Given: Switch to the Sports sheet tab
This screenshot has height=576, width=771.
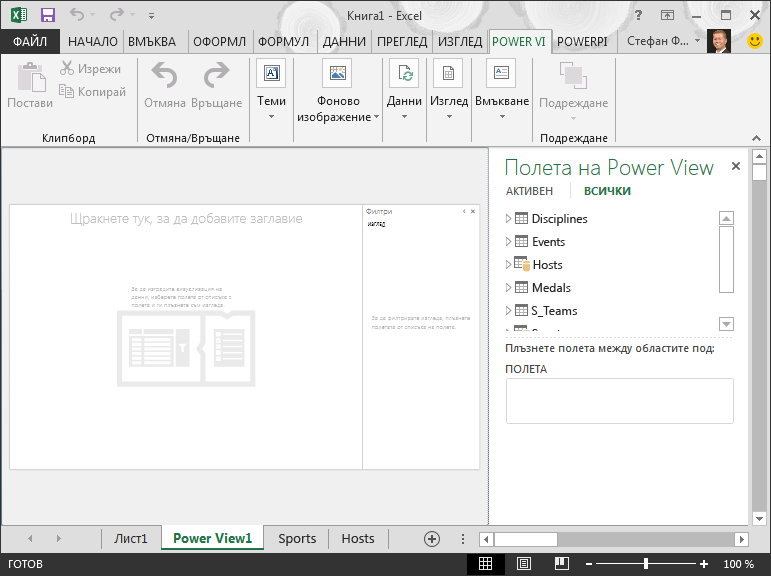Looking at the screenshot, I should click(297, 539).
